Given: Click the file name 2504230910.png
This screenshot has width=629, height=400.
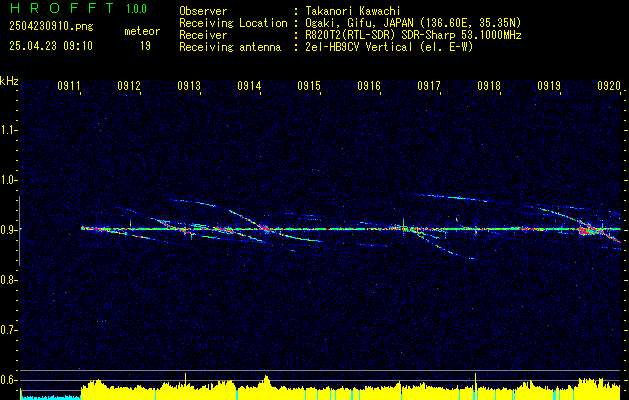Looking at the screenshot, I should coord(51,27).
